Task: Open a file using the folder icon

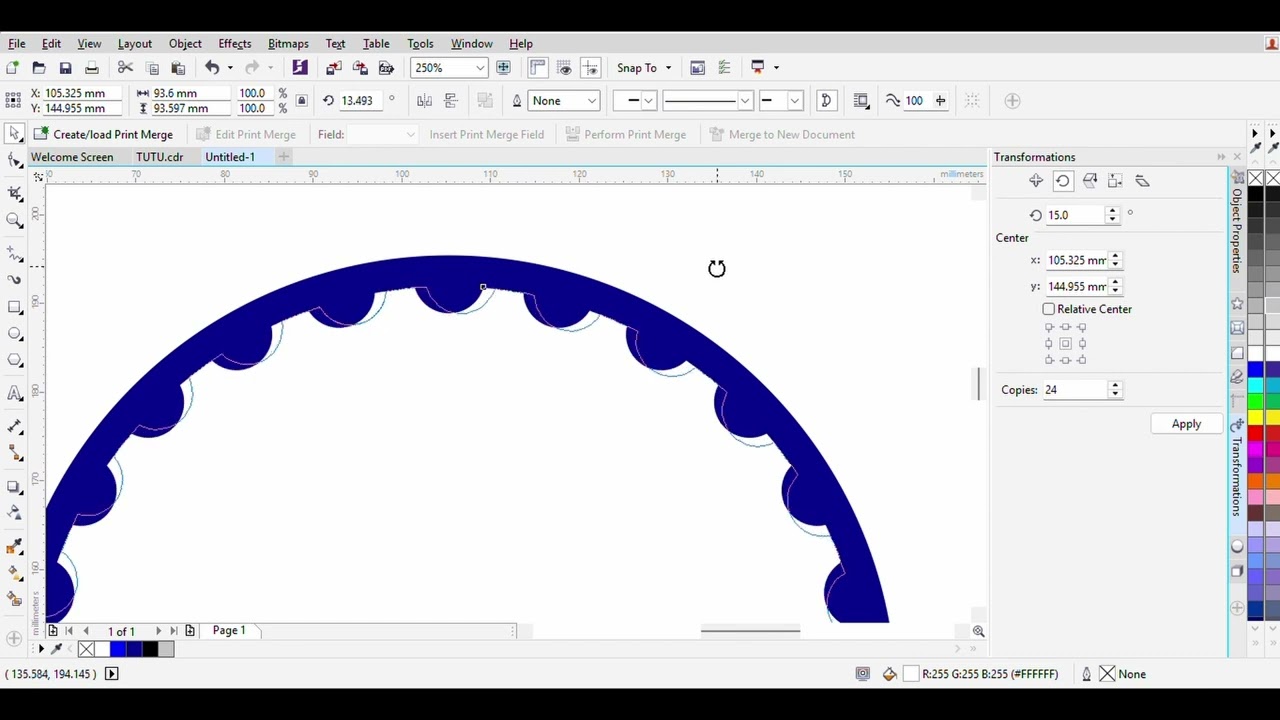Action: 39,68
